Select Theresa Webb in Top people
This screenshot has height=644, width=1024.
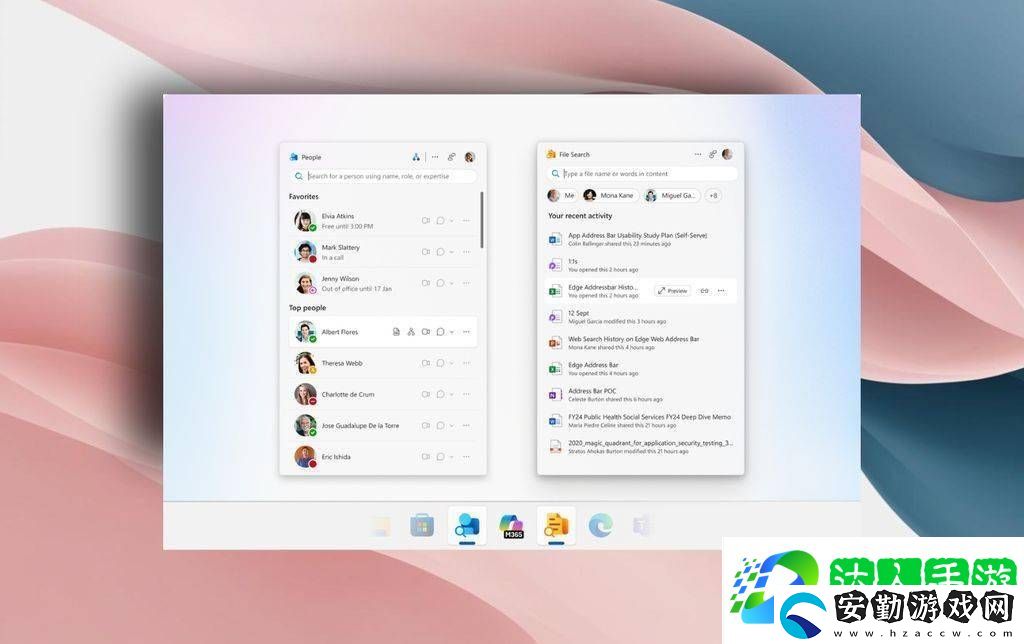(383, 363)
